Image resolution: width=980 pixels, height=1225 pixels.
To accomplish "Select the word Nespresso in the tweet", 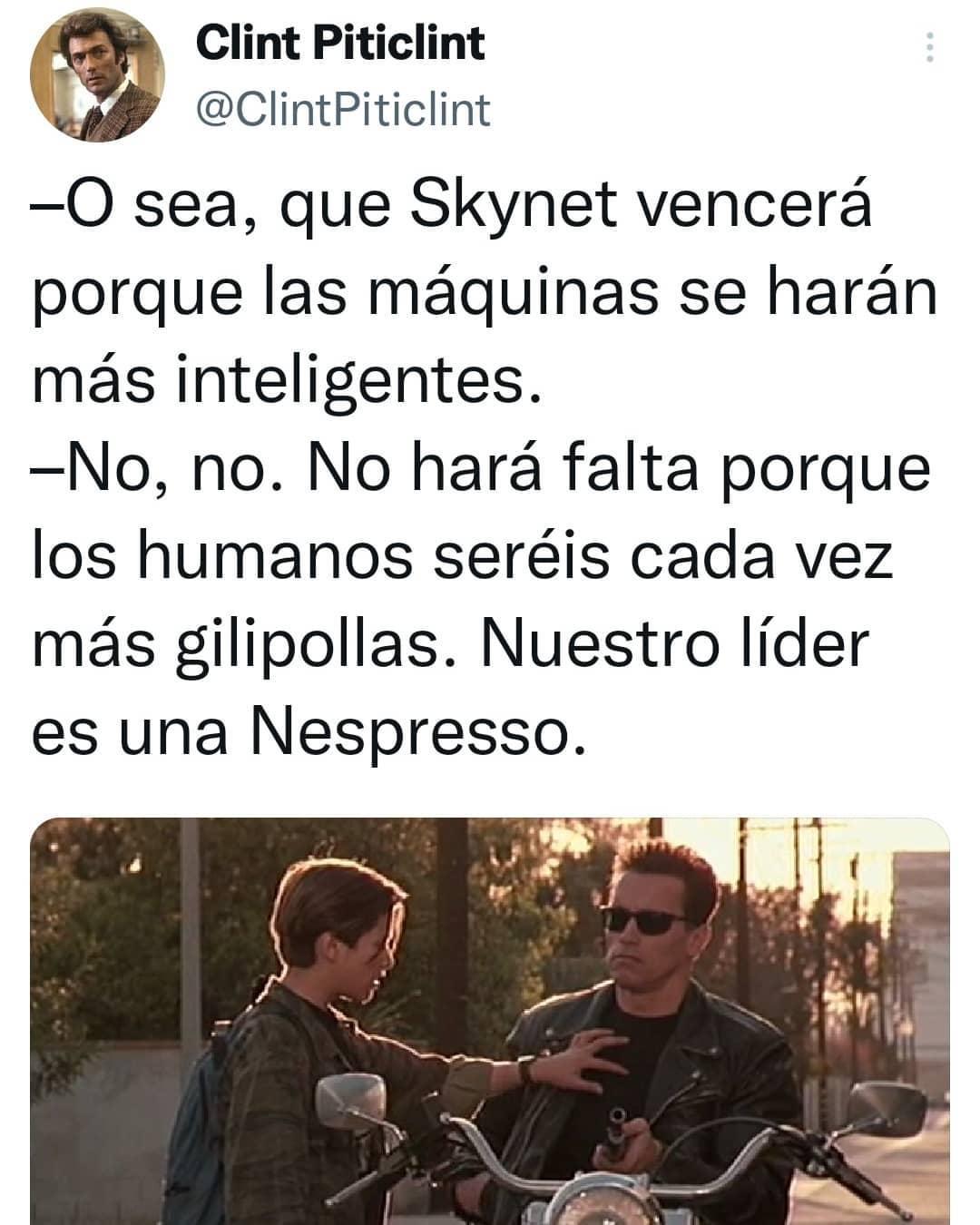I will 411,730.
